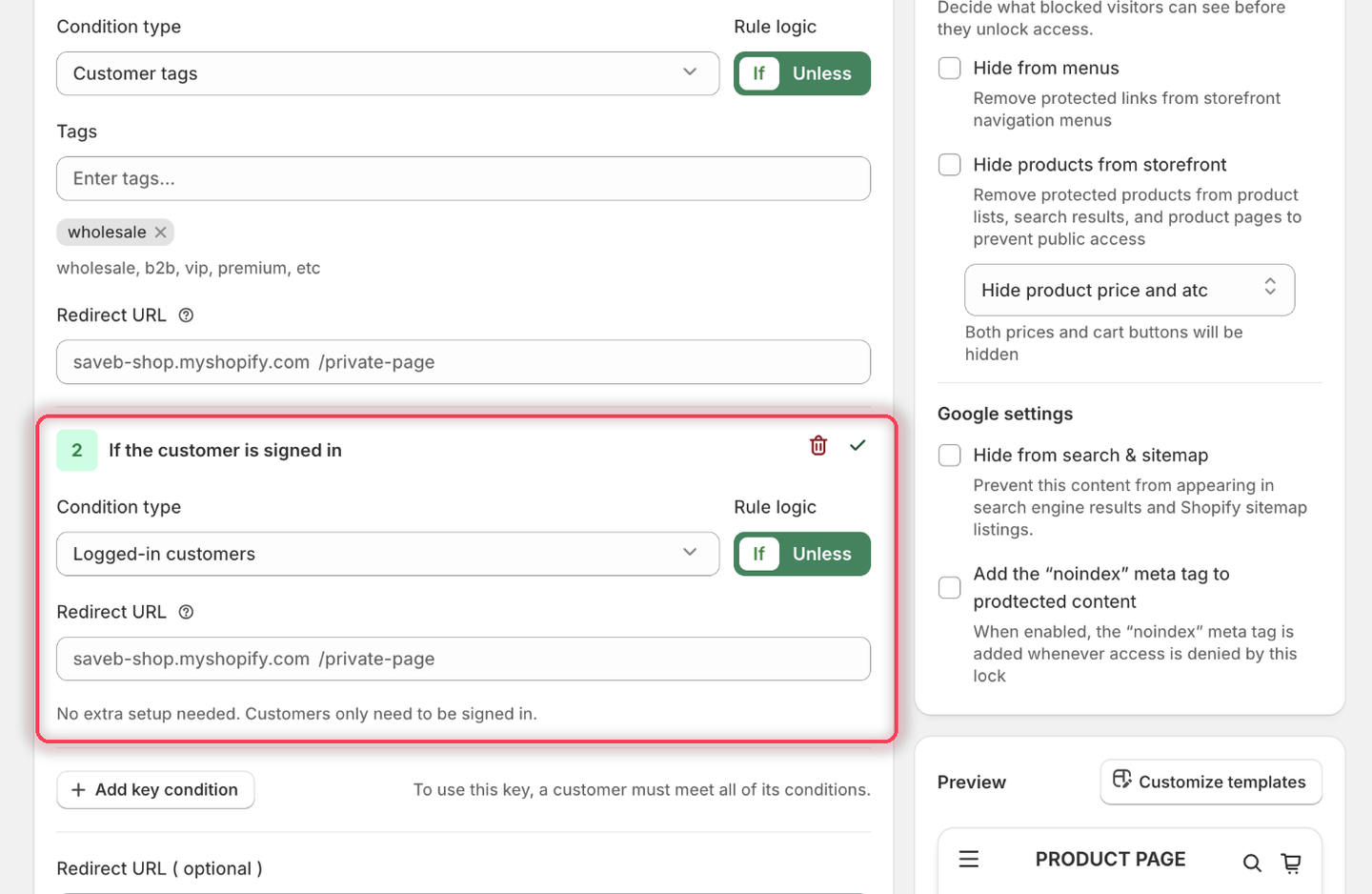Viewport: 1372px width, 894px height.
Task: Click the cart icon in the preview
Action: click(x=1292, y=863)
